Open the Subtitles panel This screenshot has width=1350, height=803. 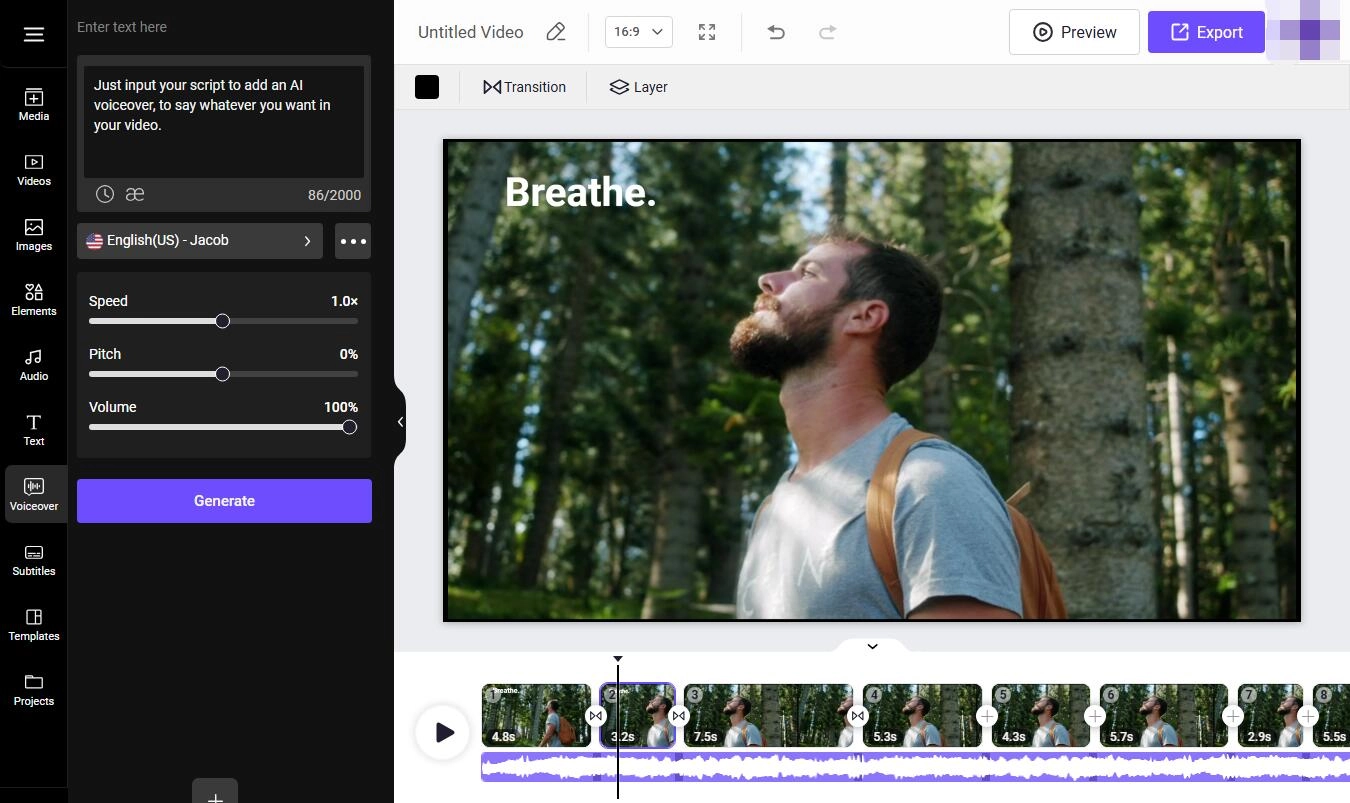[34, 560]
